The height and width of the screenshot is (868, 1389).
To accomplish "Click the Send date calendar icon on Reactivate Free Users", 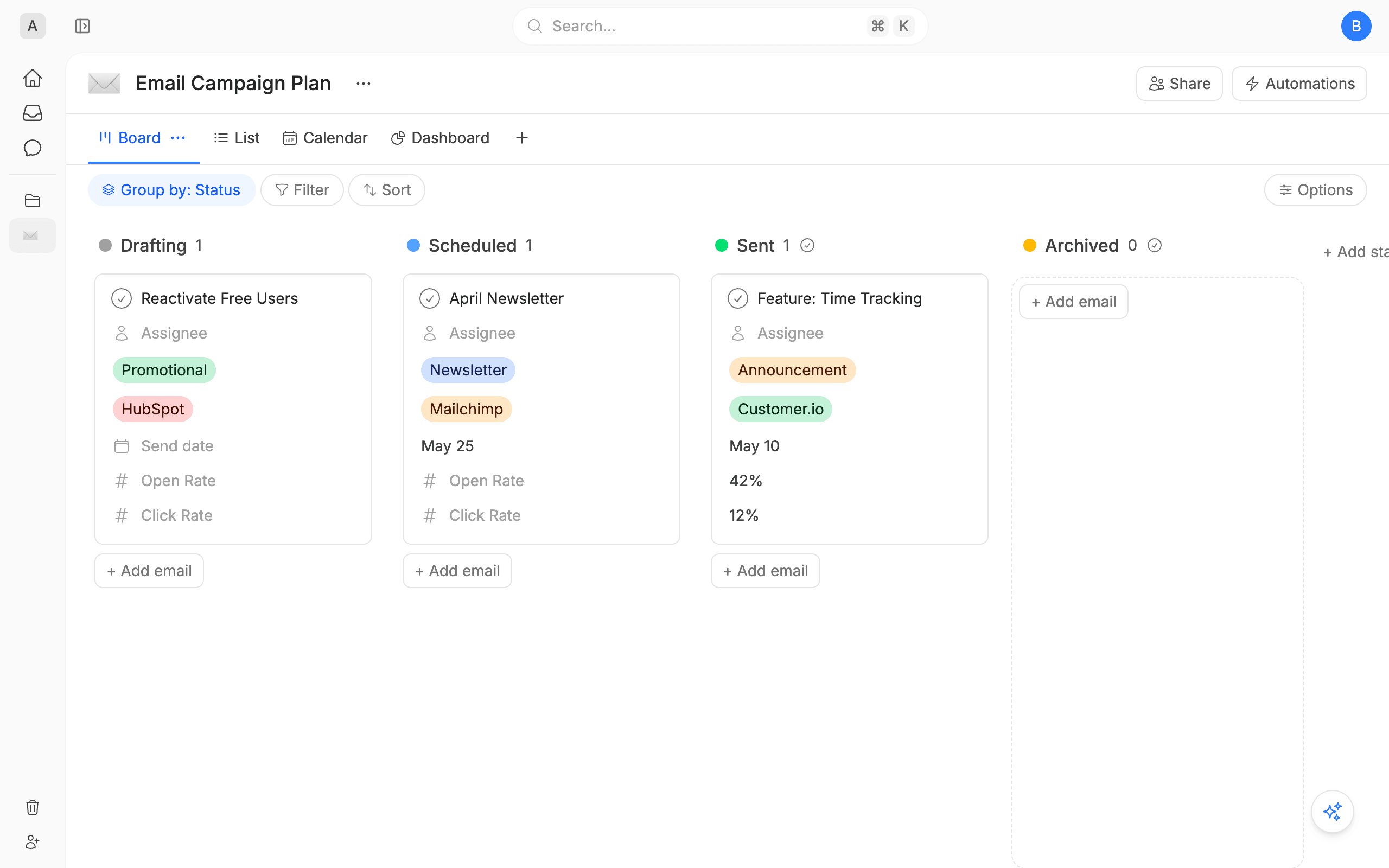I will pyautogui.click(x=122, y=446).
